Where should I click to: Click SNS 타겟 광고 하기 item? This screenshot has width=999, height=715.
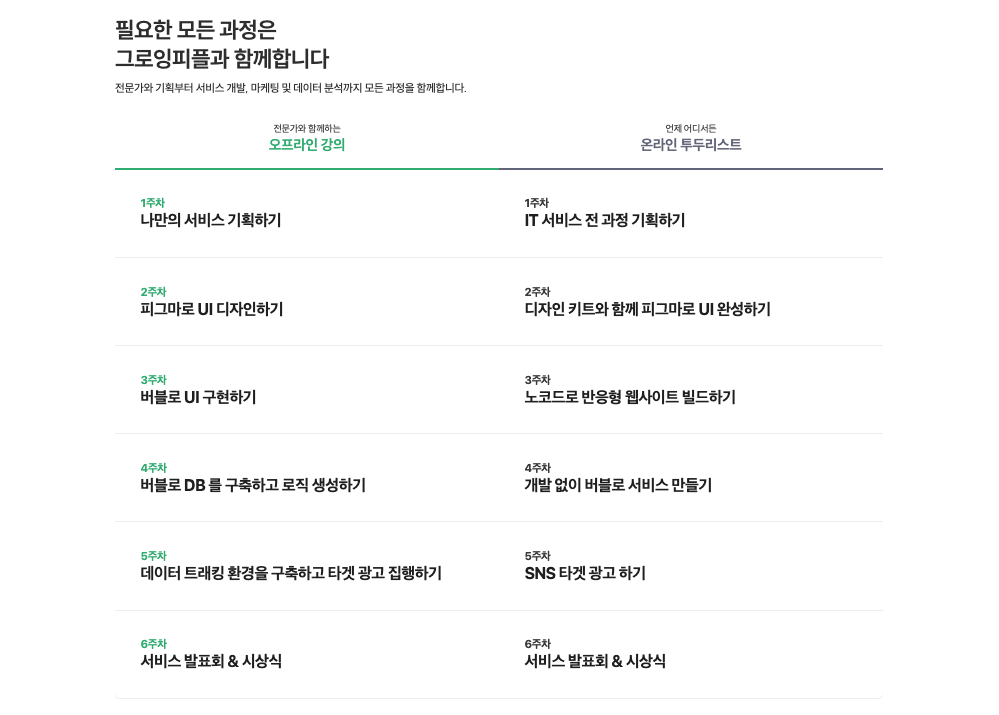585,574
